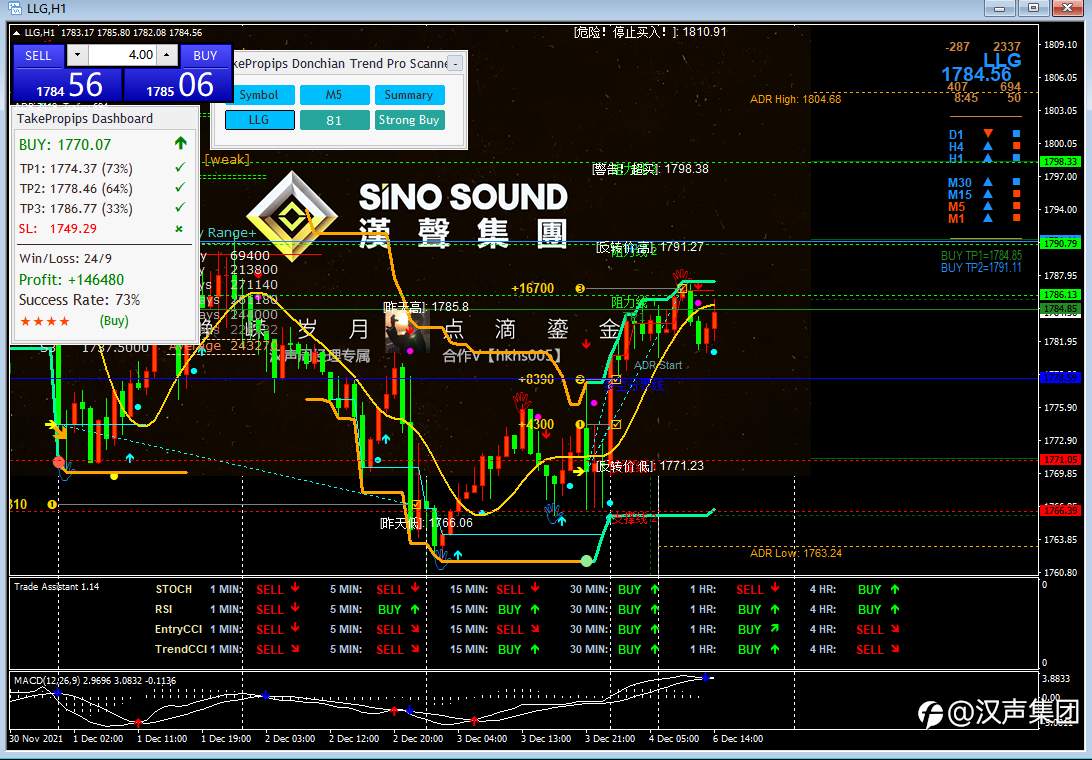Click the red arrow beside STOCH 1 HR SELL
This screenshot has width=1092, height=760.
tap(775, 589)
